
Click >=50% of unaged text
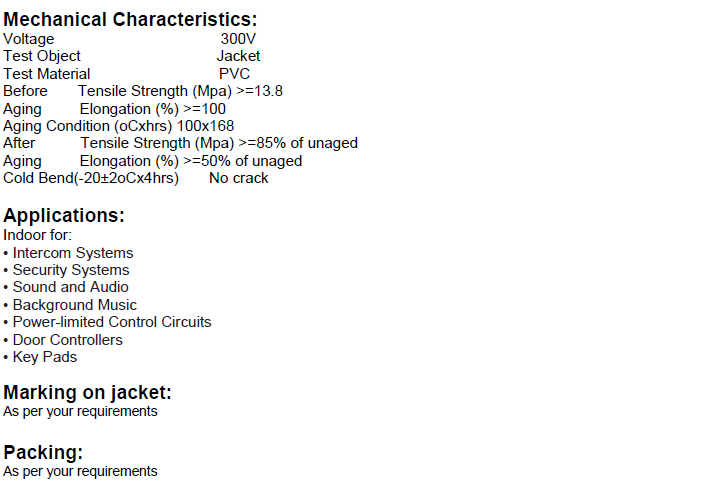pos(242,161)
